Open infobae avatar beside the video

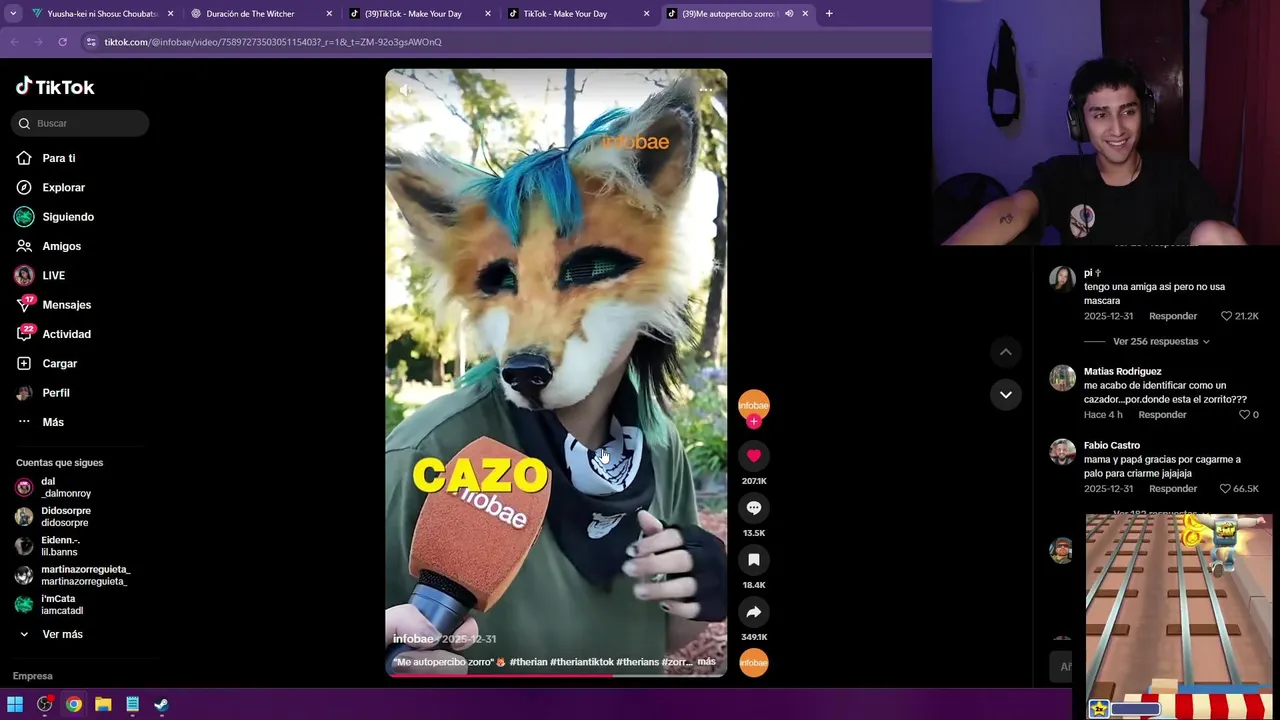[x=754, y=403]
